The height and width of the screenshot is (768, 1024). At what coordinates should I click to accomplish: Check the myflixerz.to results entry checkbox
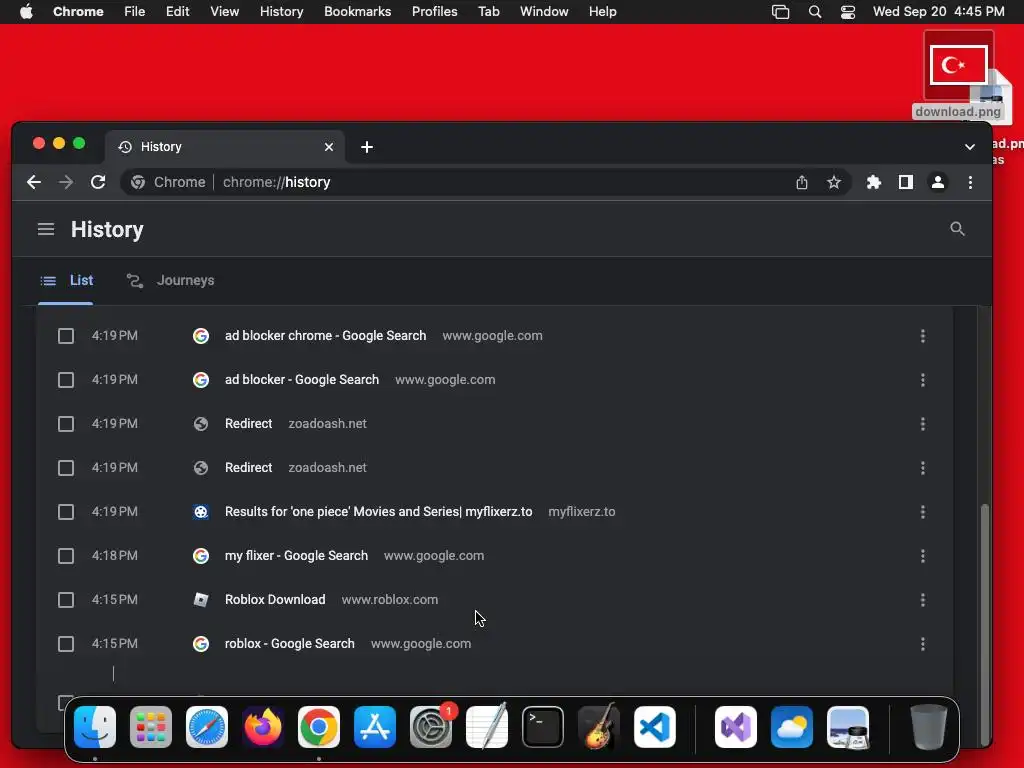pos(66,512)
